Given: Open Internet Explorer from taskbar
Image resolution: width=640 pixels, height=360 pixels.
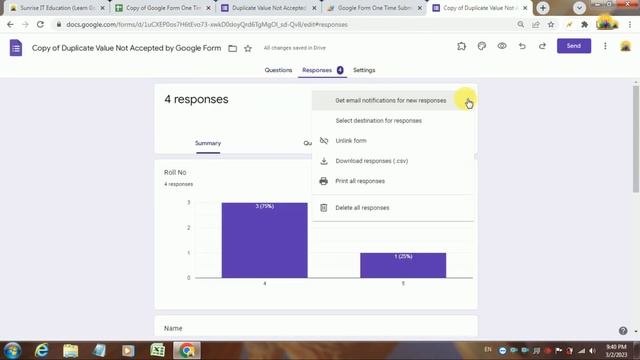Looking at the screenshot, I should [x=41, y=351].
